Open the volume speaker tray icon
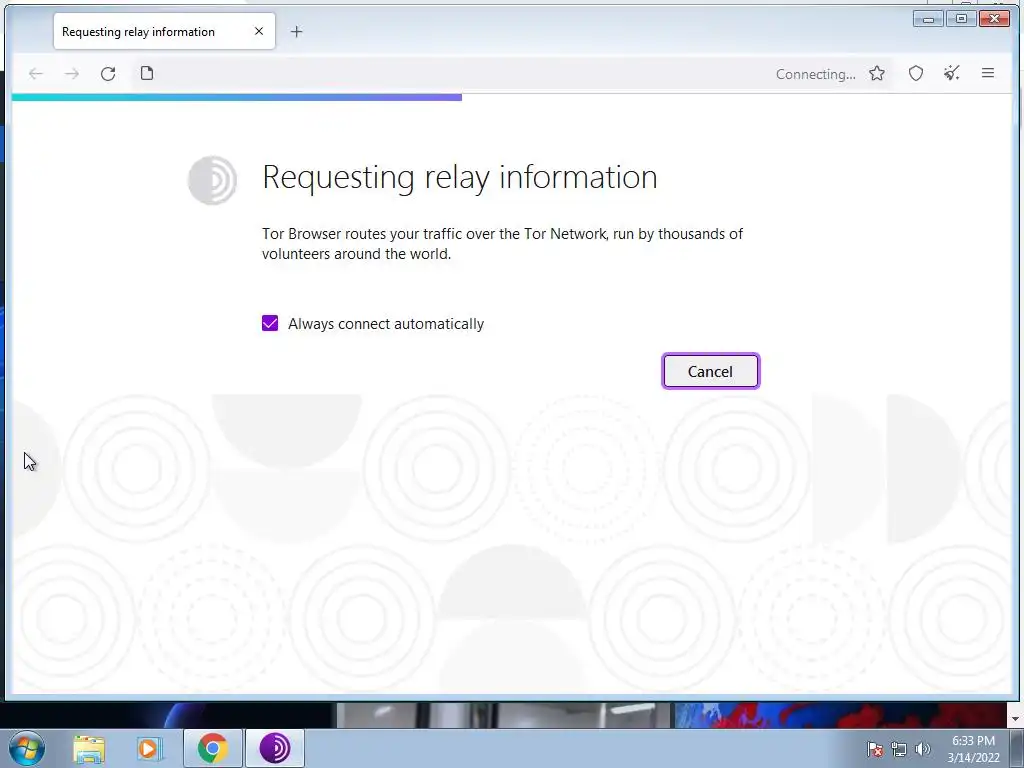 922,749
